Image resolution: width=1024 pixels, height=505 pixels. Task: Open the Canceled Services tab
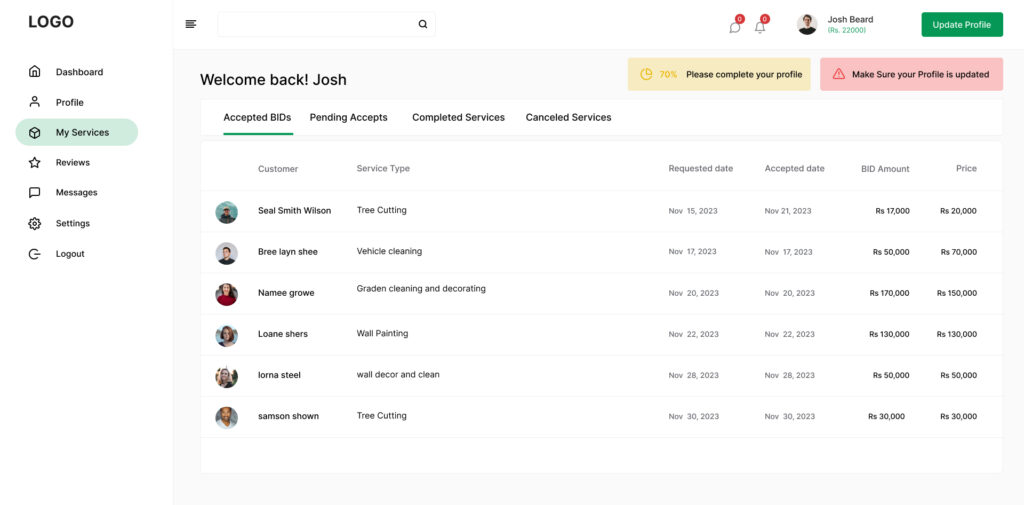tap(568, 118)
